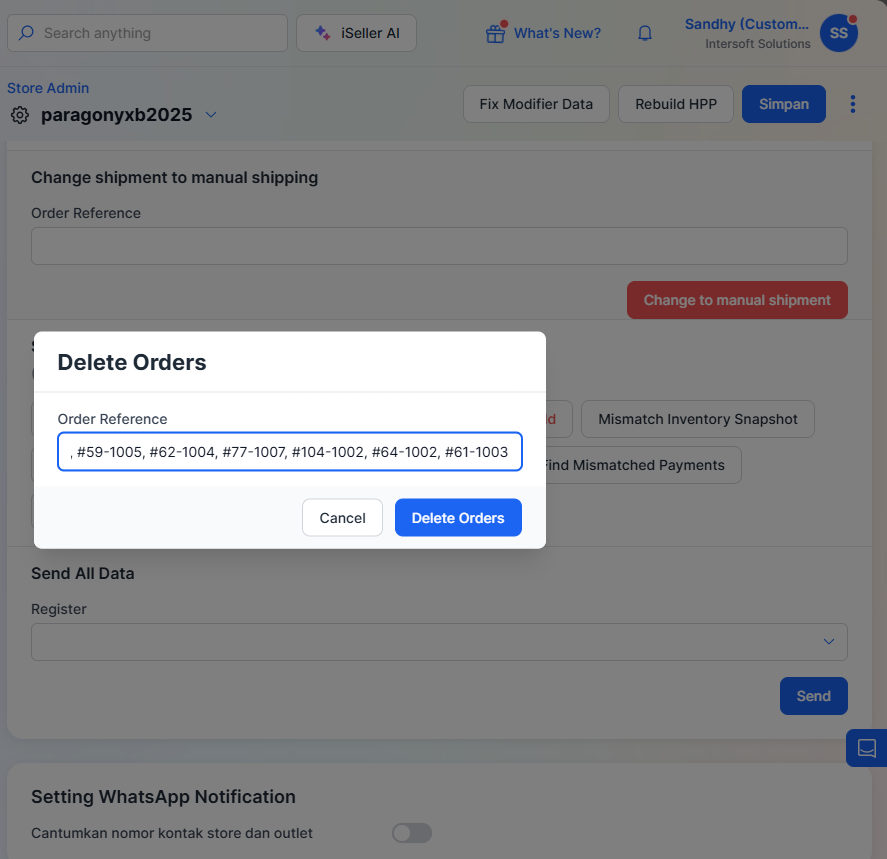The image size is (887, 859).
Task: Open the three-dot more options menu
Action: 853,104
